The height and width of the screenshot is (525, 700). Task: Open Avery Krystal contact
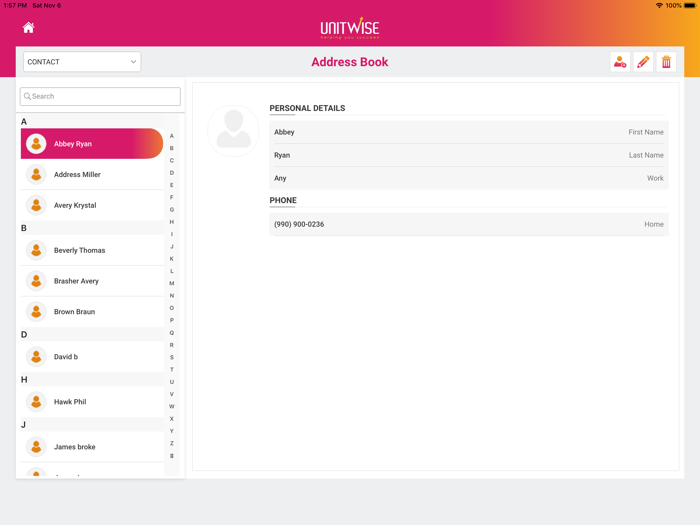(92, 205)
